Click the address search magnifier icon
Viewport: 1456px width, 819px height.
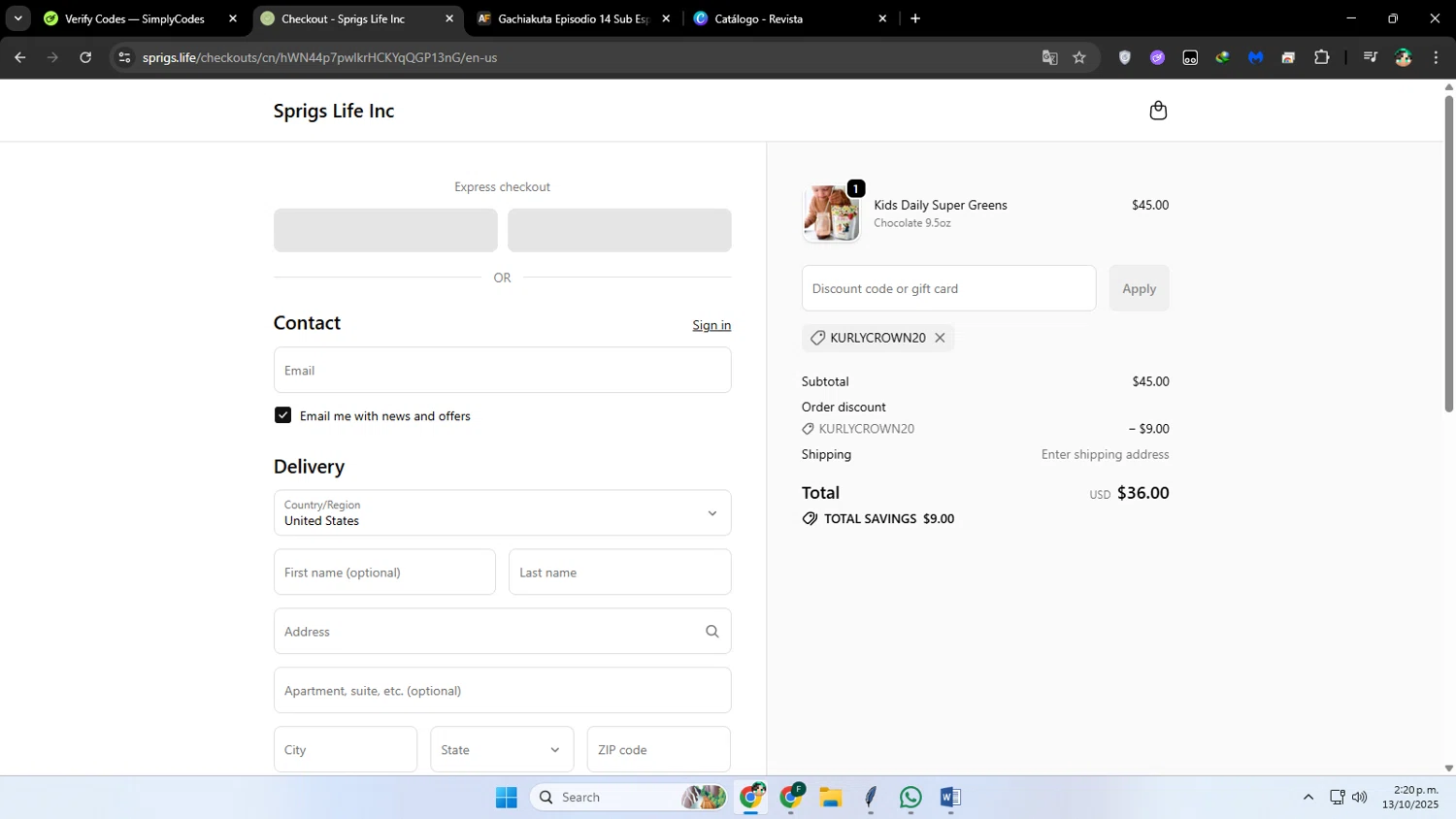(x=711, y=632)
